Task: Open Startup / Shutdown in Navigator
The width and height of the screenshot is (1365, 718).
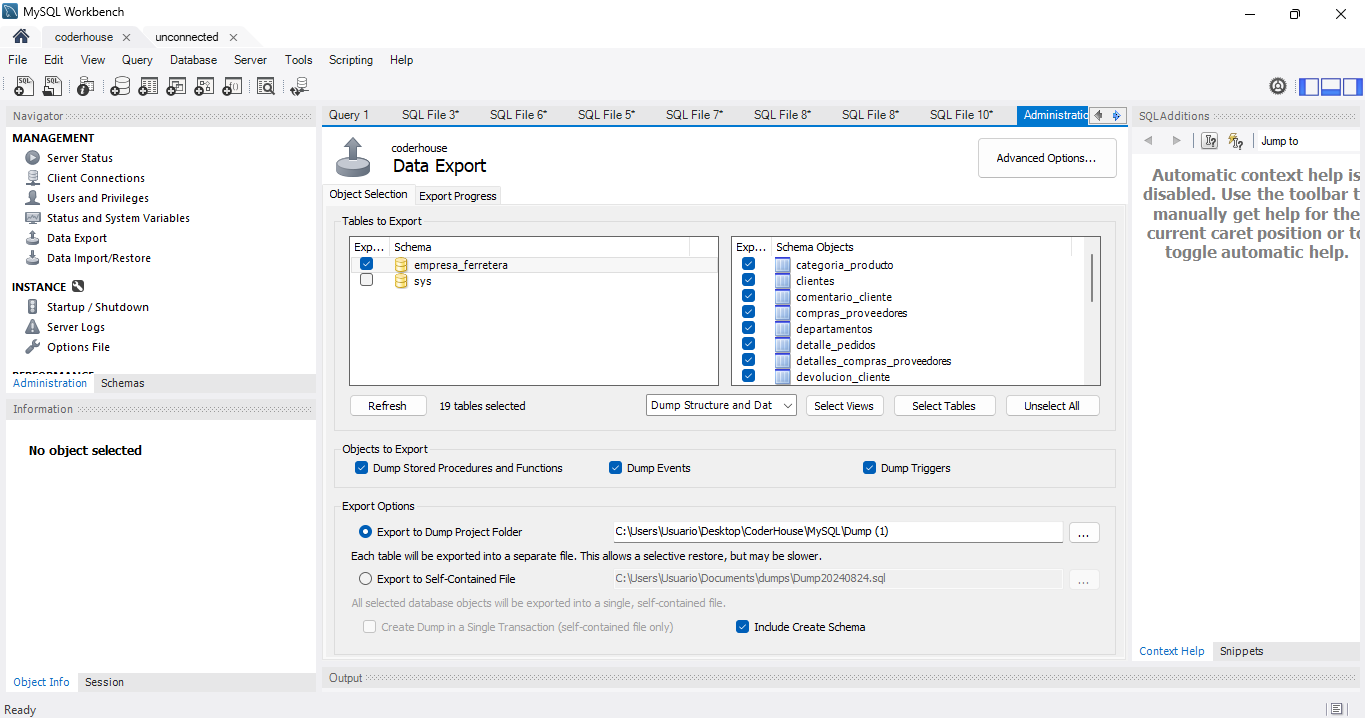Action: (x=98, y=307)
